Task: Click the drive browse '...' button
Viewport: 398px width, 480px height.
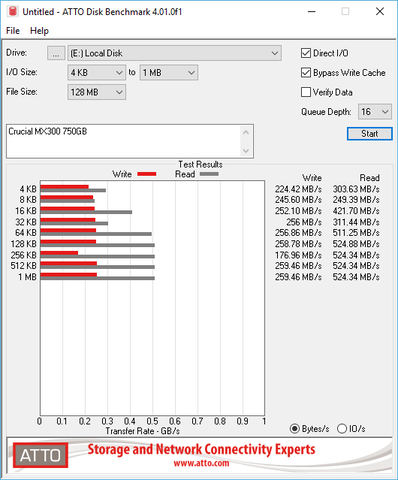Action: pyautogui.click(x=56, y=53)
